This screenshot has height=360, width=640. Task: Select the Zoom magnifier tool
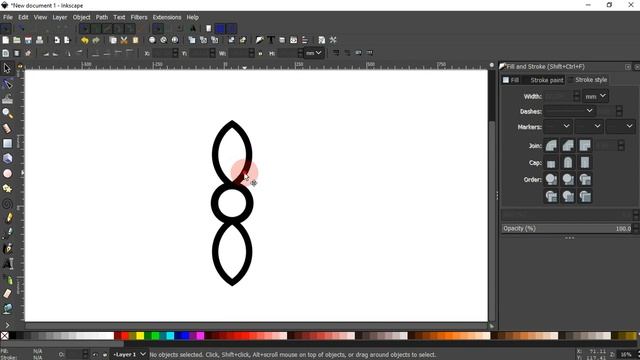point(7,113)
